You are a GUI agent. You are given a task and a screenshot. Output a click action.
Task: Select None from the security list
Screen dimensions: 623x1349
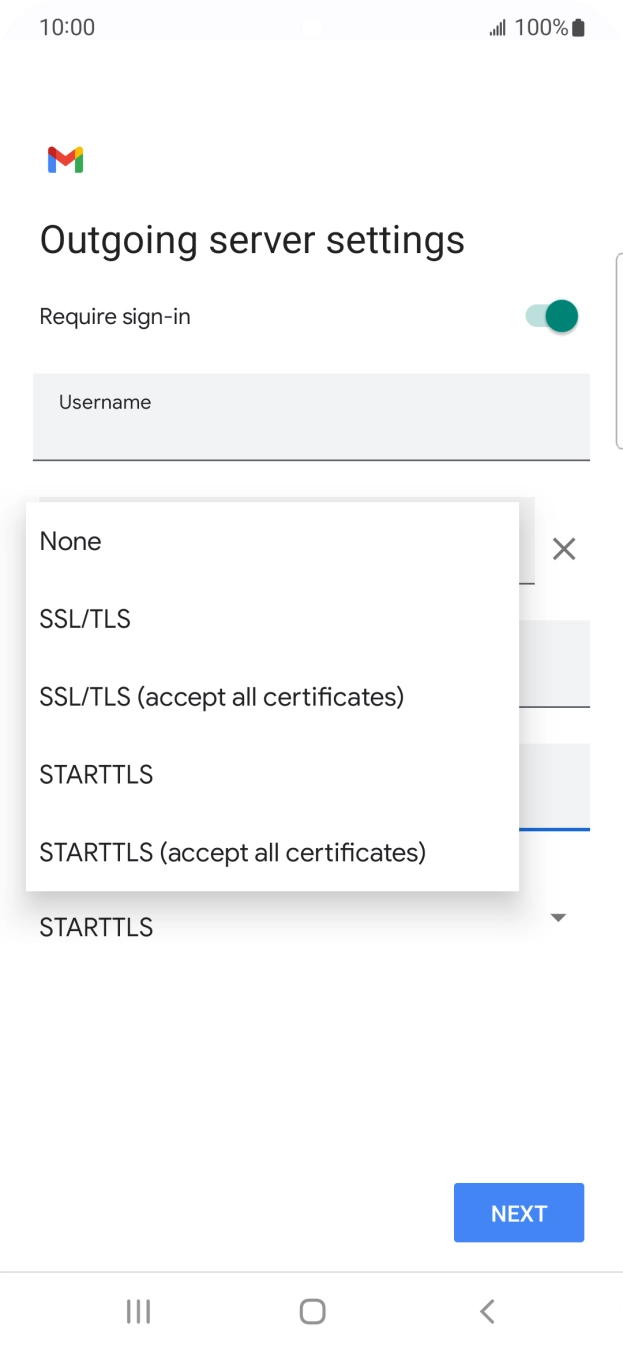pos(71,541)
